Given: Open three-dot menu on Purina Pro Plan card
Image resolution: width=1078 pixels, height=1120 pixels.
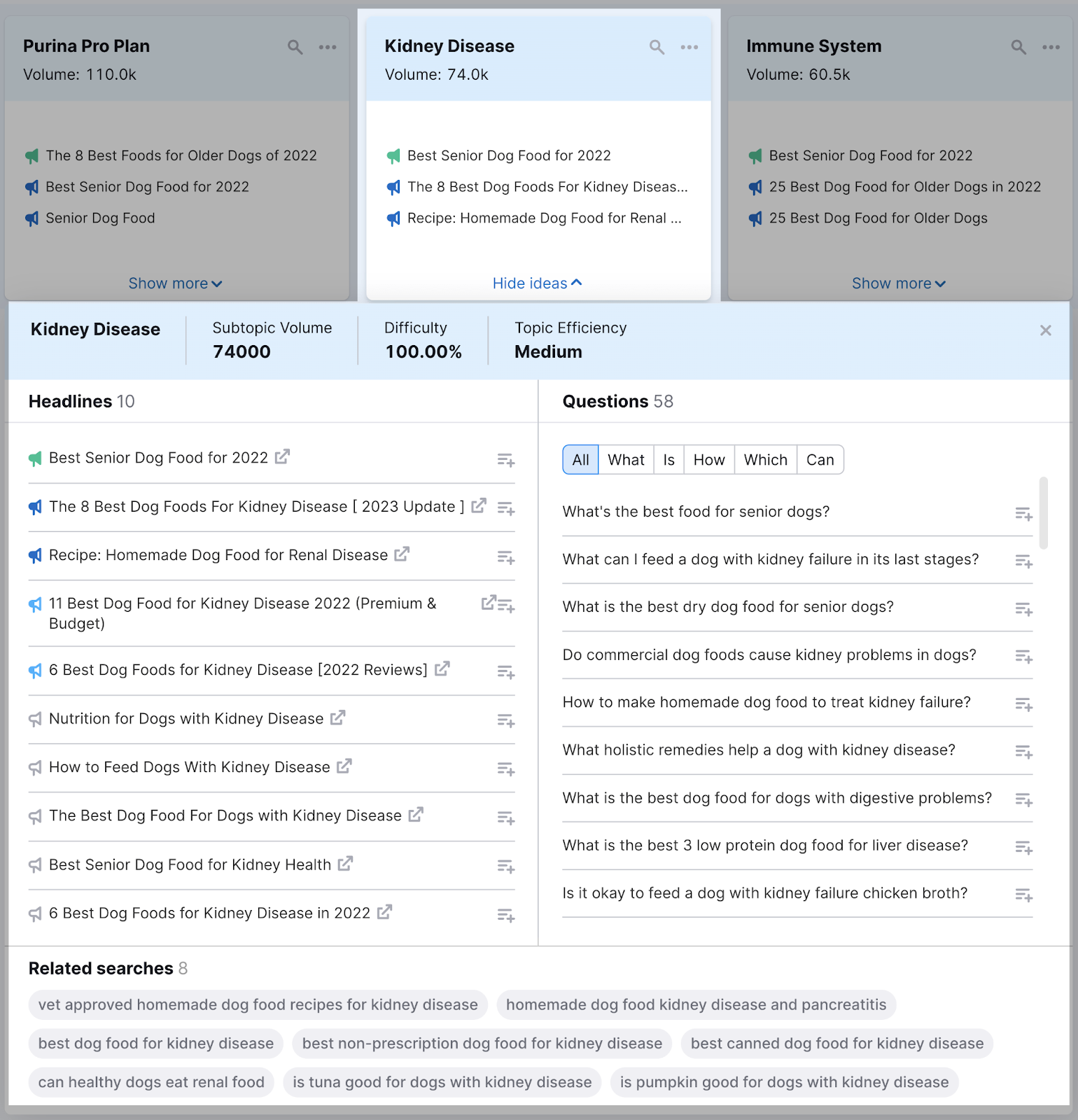Looking at the screenshot, I should (328, 47).
